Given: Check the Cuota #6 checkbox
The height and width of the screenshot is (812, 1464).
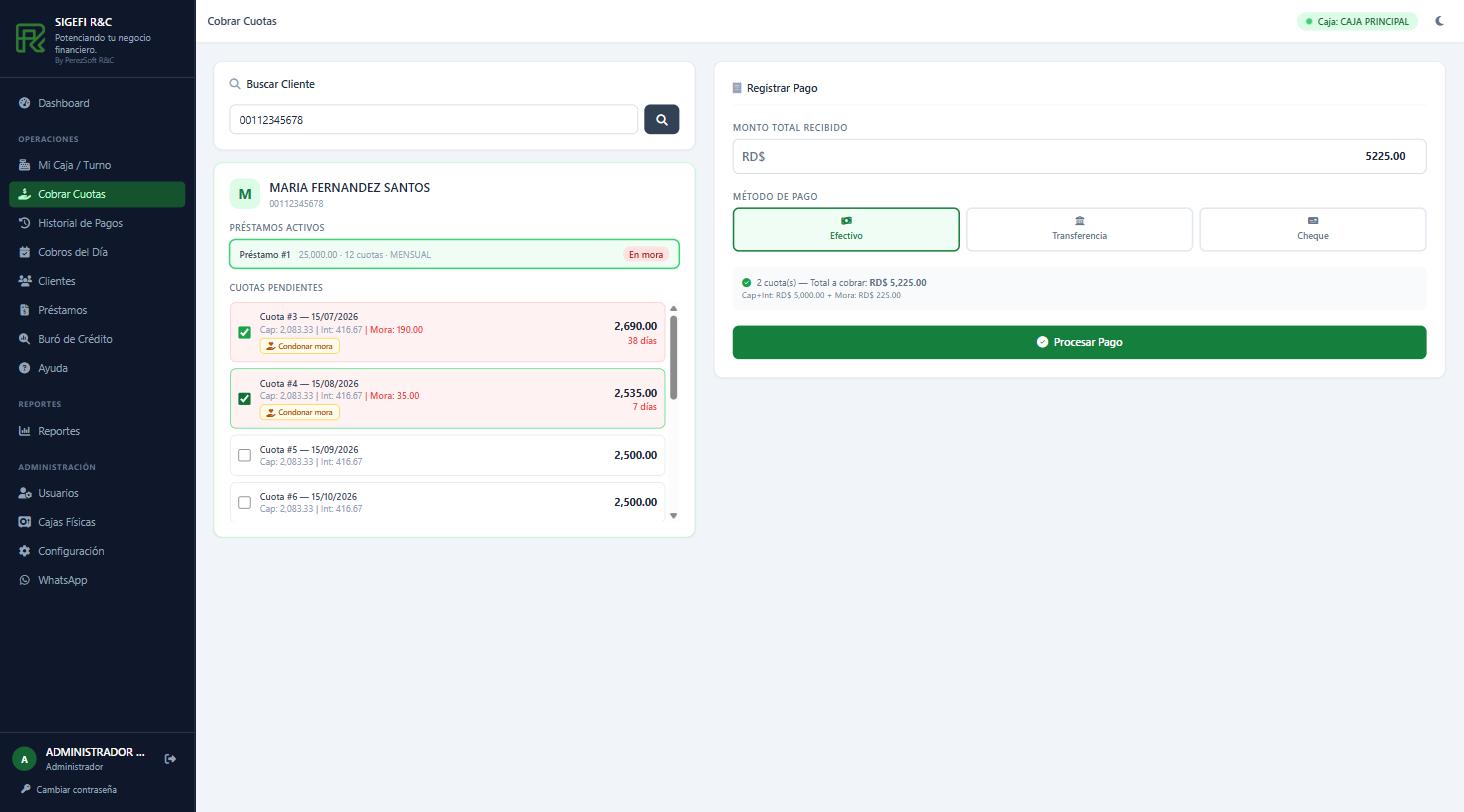Looking at the screenshot, I should click(244, 502).
